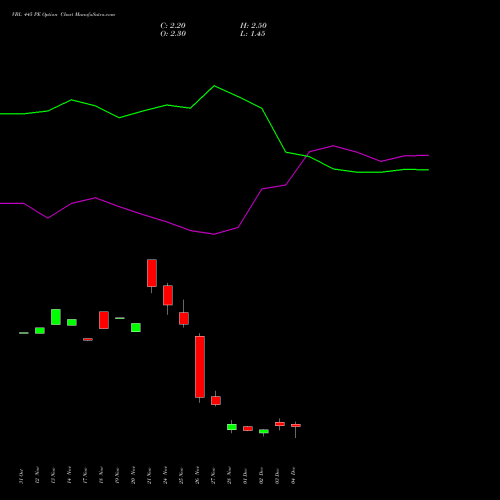
Task: Click the "27 Nov" date axis label
Action: pos(213,475)
